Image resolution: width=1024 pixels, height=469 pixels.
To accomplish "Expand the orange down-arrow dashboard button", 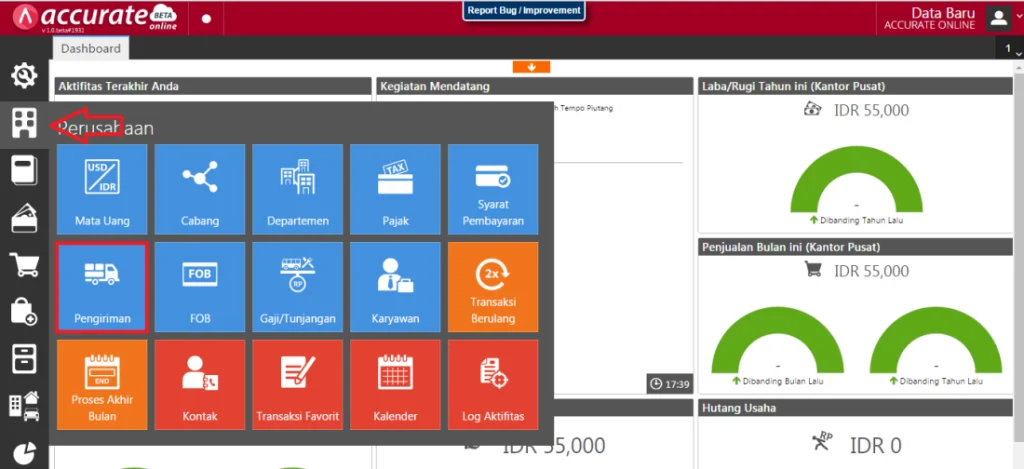I will (532, 67).
